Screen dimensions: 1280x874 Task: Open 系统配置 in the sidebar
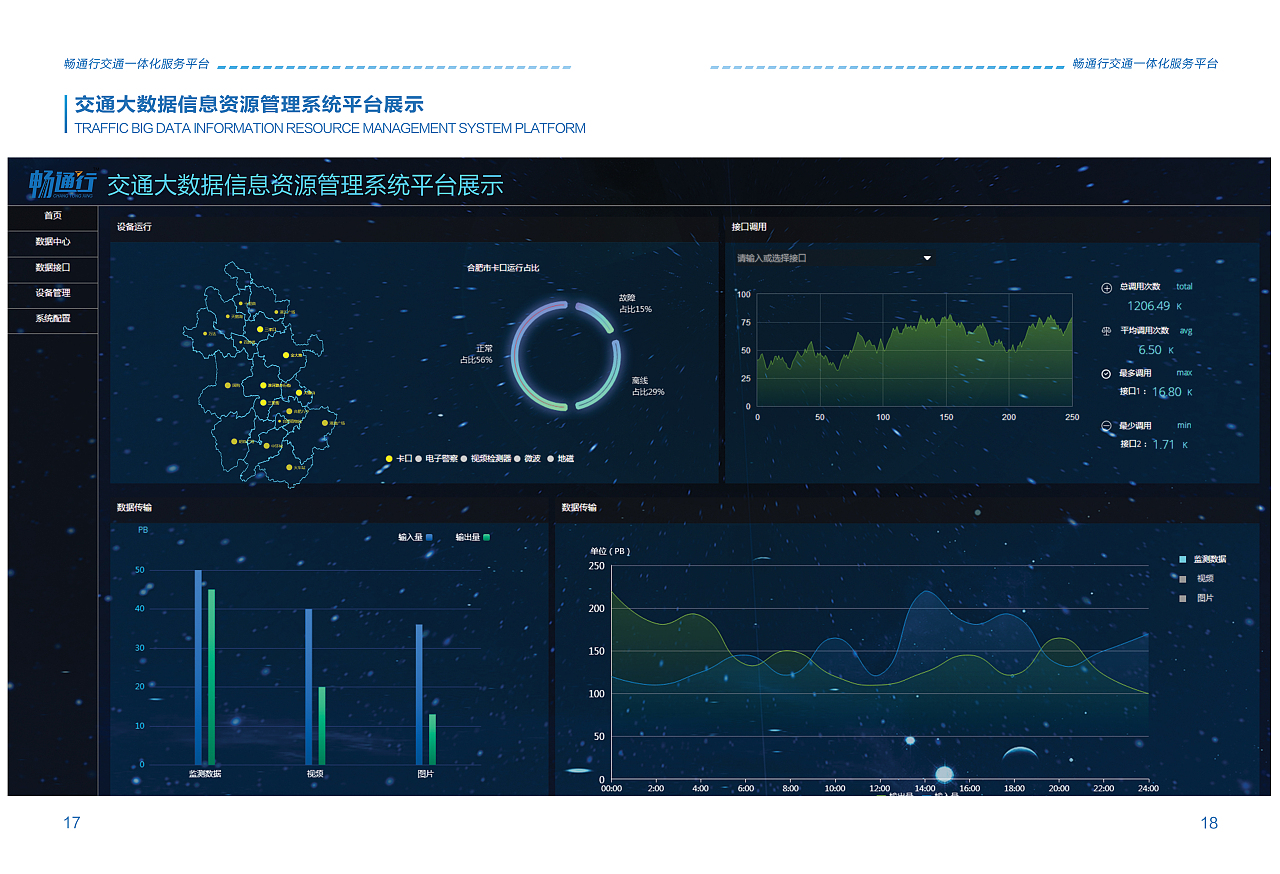pos(53,319)
